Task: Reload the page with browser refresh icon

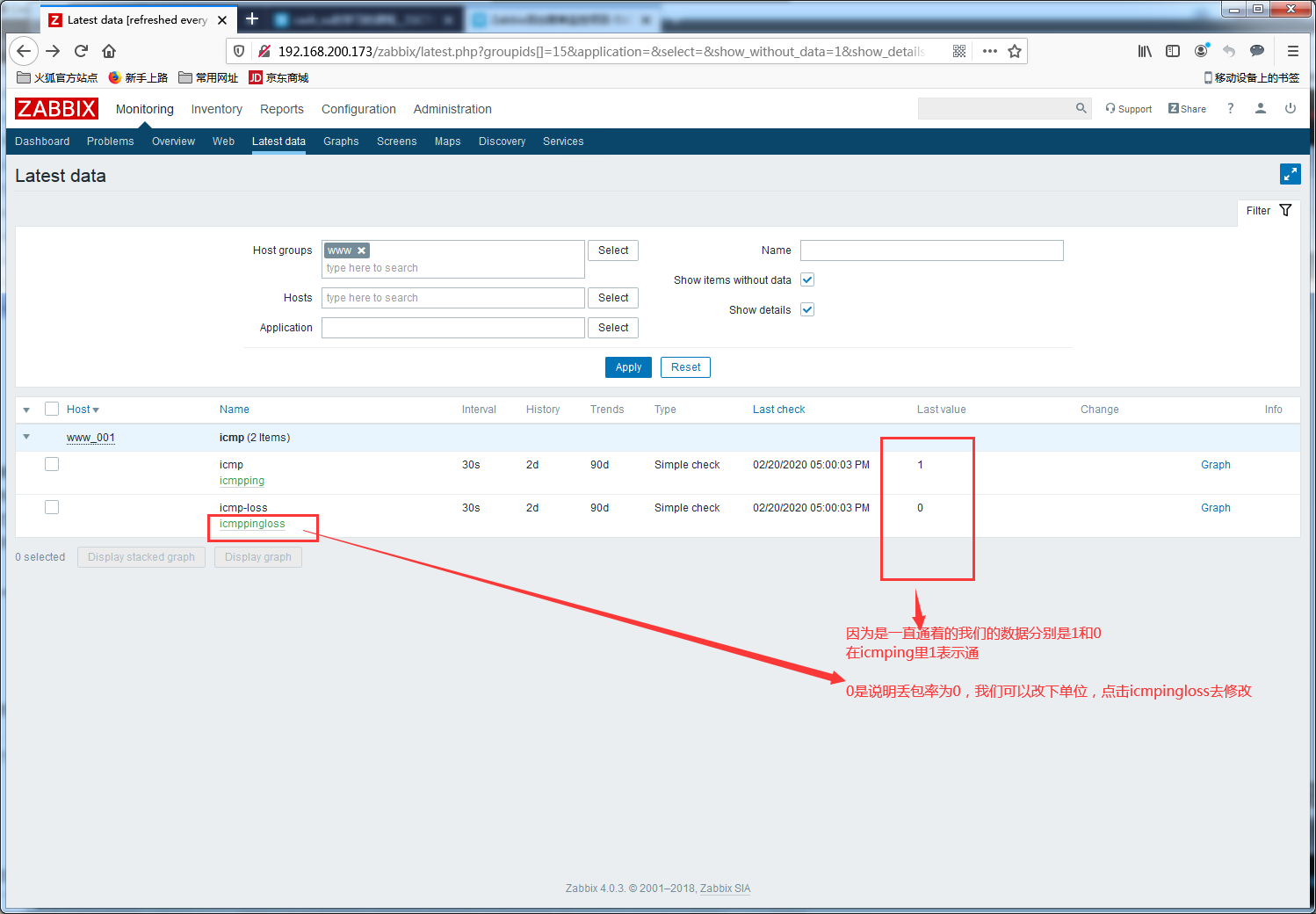Action: click(x=81, y=51)
